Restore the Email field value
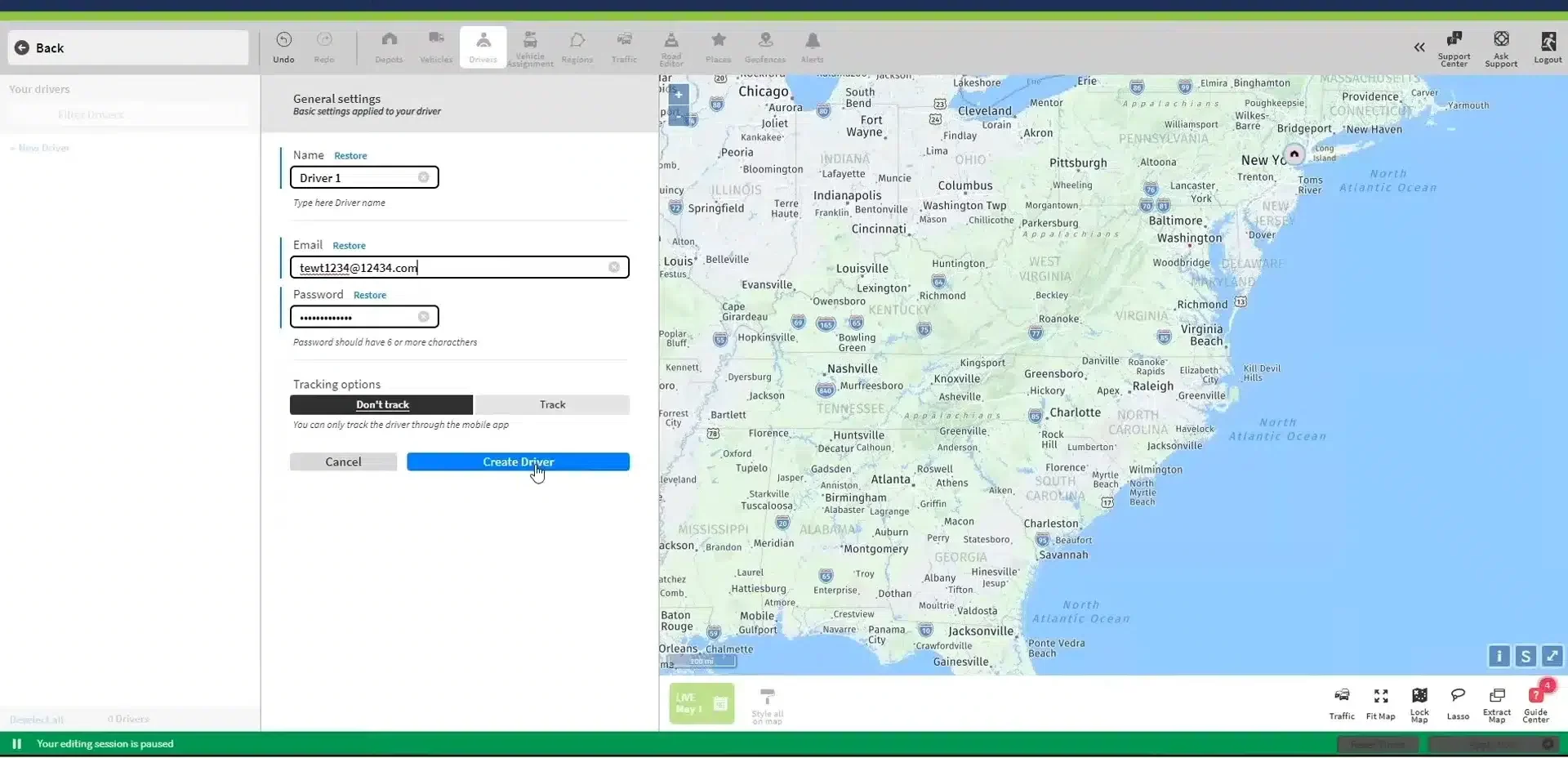 click(x=350, y=245)
